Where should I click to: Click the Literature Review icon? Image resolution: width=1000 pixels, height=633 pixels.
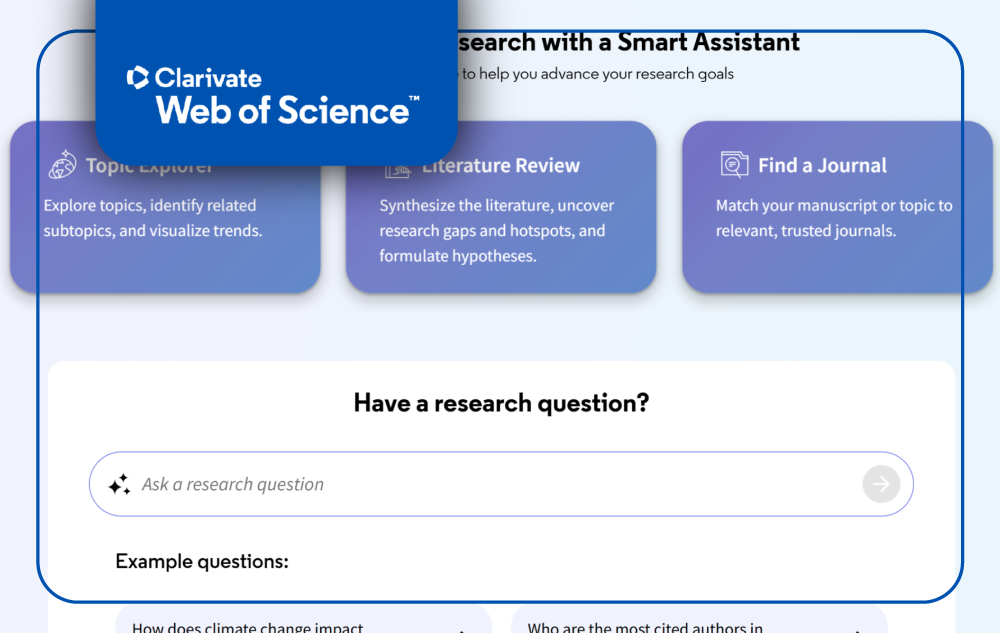click(x=397, y=168)
